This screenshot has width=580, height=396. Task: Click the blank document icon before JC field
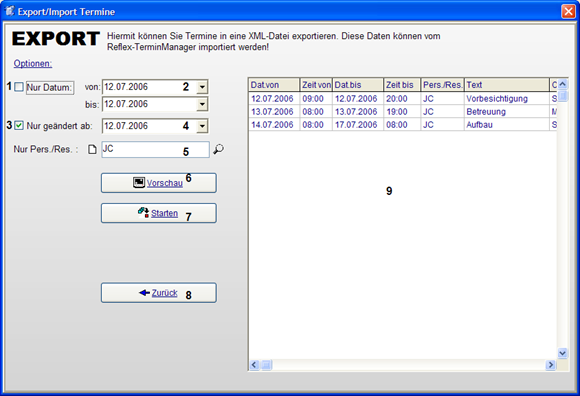pos(92,149)
